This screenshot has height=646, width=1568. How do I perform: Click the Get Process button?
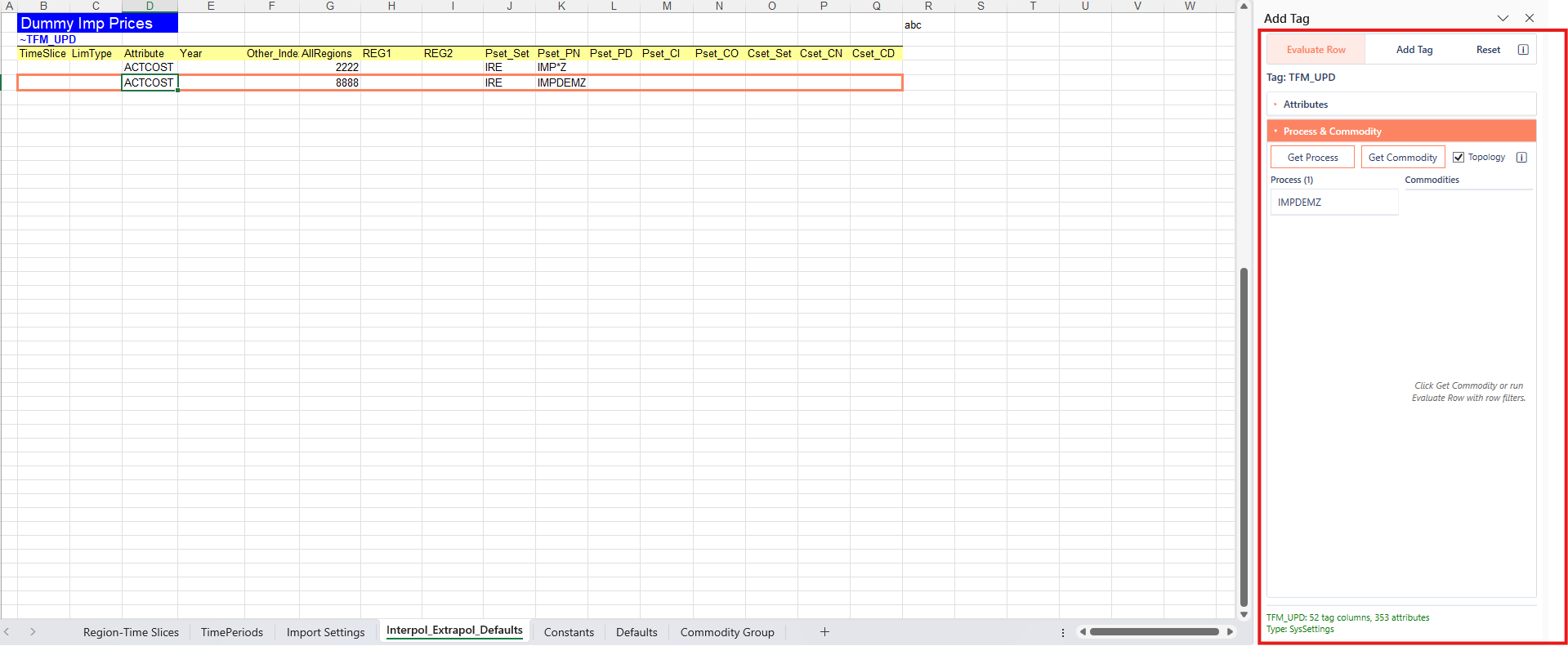click(1312, 158)
